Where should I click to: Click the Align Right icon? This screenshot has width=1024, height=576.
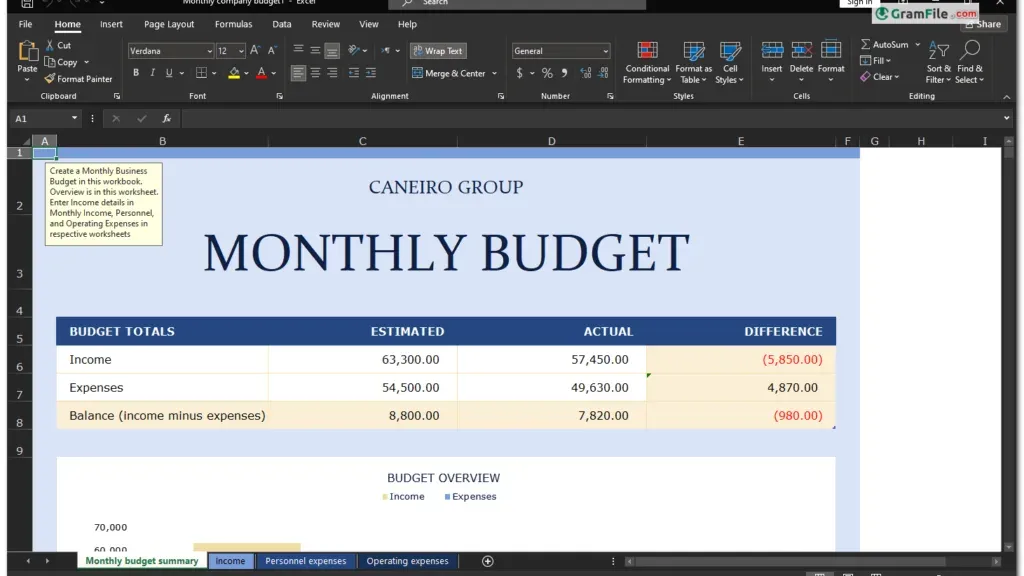pyautogui.click(x=332, y=73)
